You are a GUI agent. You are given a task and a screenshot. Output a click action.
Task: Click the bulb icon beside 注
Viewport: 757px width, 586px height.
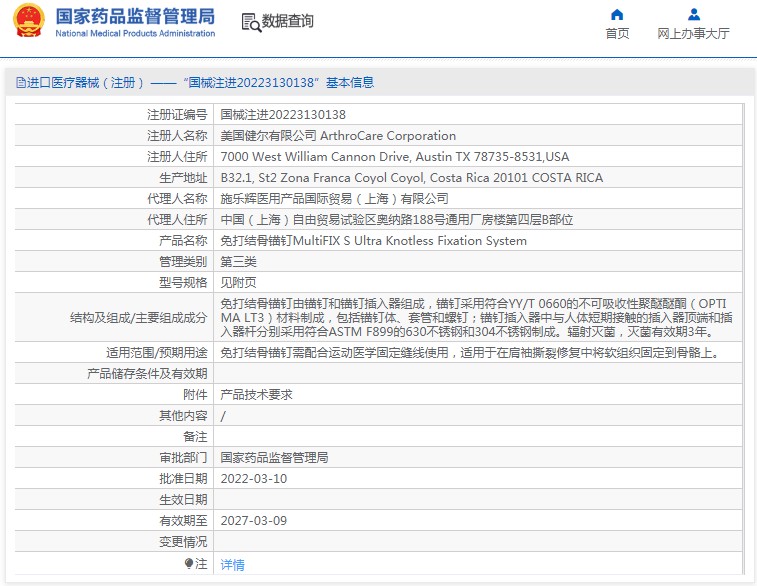tap(189, 563)
